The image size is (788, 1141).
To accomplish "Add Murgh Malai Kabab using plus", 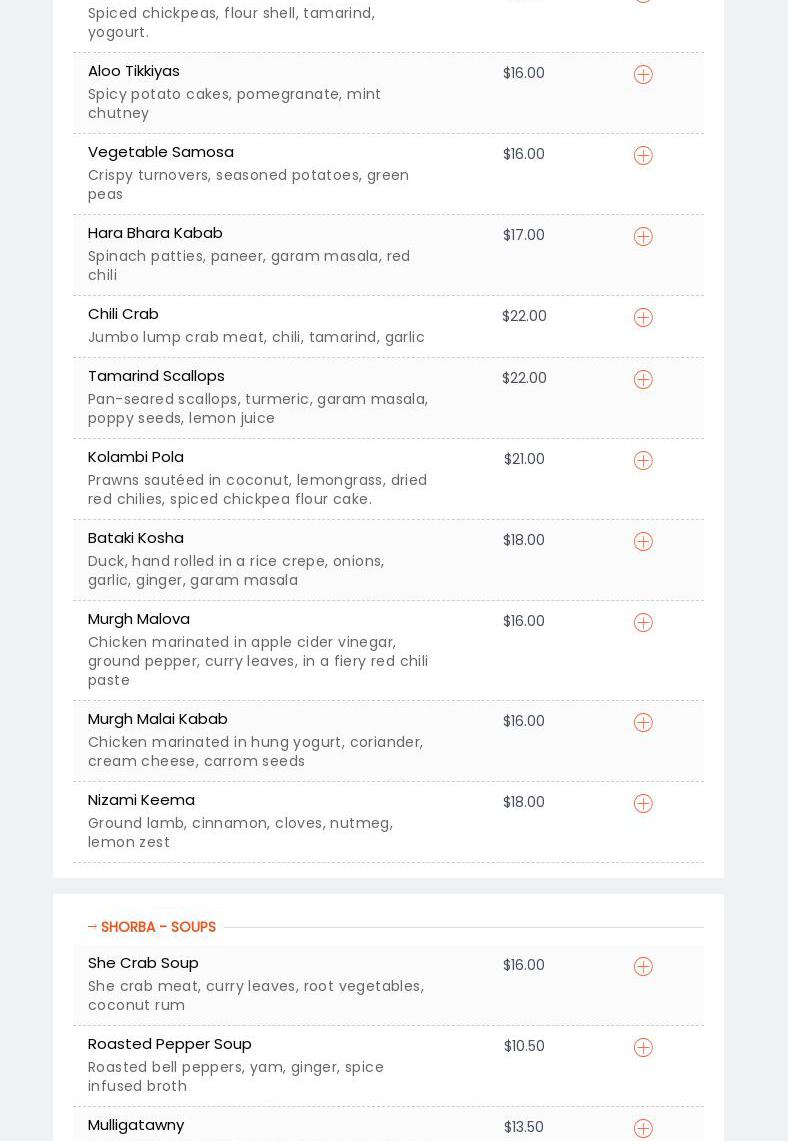I will [x=643, y=723].
